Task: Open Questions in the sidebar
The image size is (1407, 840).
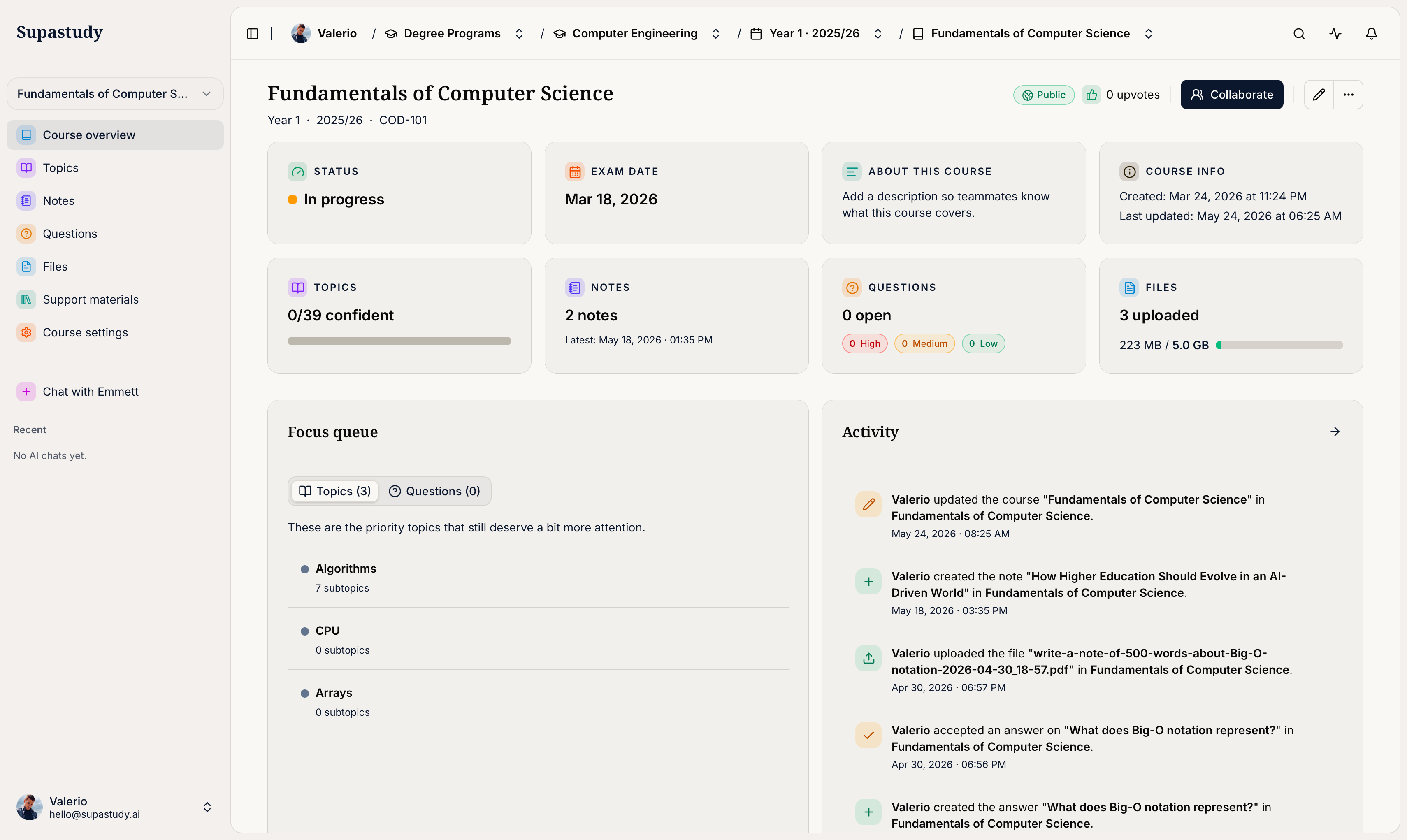Action: click(x=115, y=233)
